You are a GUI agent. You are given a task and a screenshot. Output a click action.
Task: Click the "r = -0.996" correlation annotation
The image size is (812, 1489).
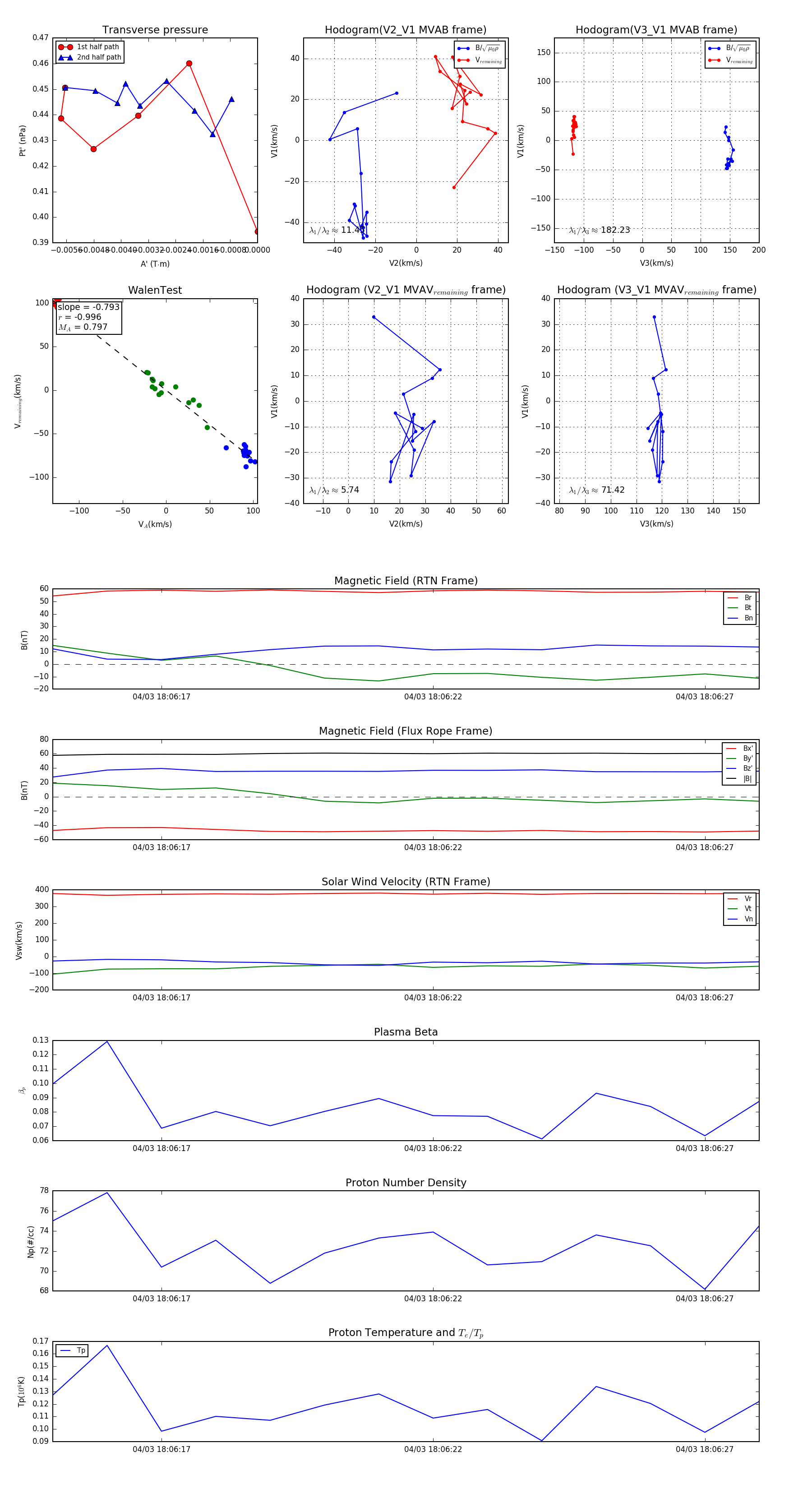(80, 317)
